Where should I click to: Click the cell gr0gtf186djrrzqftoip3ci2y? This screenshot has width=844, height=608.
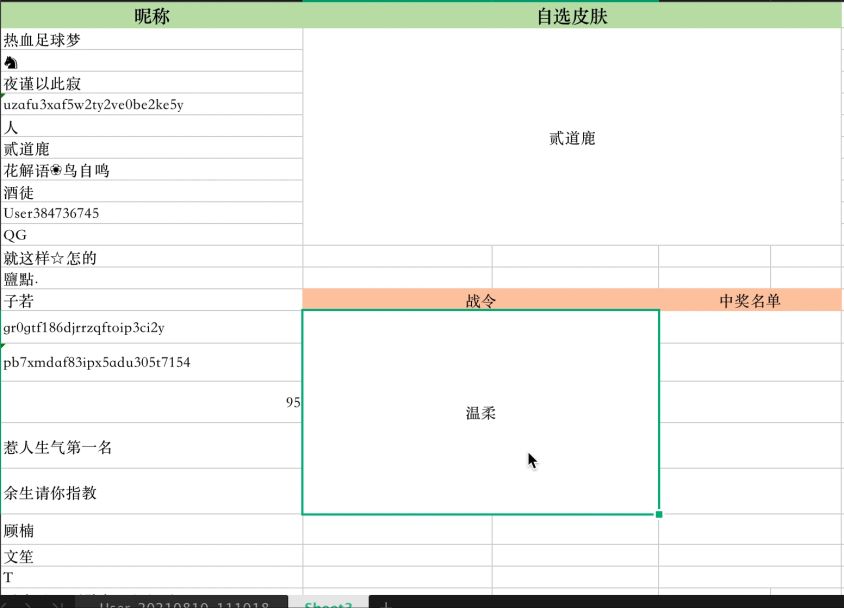click(151, 327)
